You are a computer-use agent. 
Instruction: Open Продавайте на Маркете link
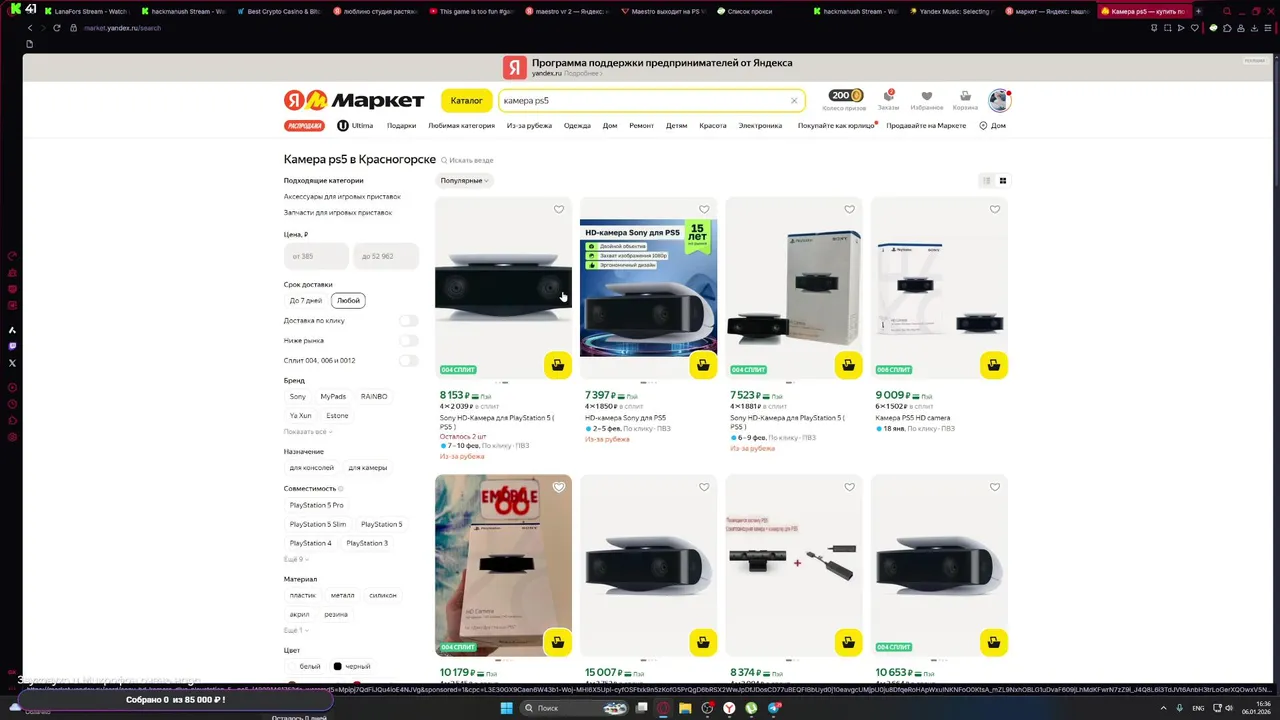click(x=926, y=126)
